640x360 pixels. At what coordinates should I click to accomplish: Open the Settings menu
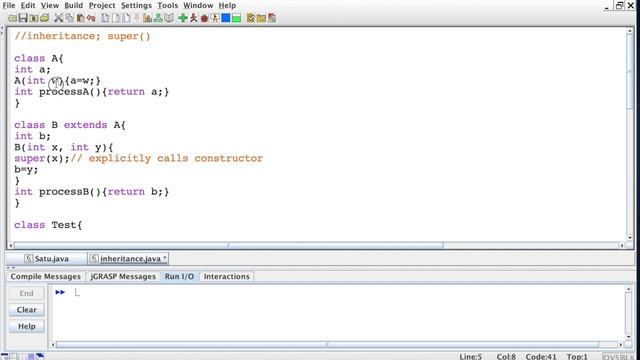coord(136,5)
